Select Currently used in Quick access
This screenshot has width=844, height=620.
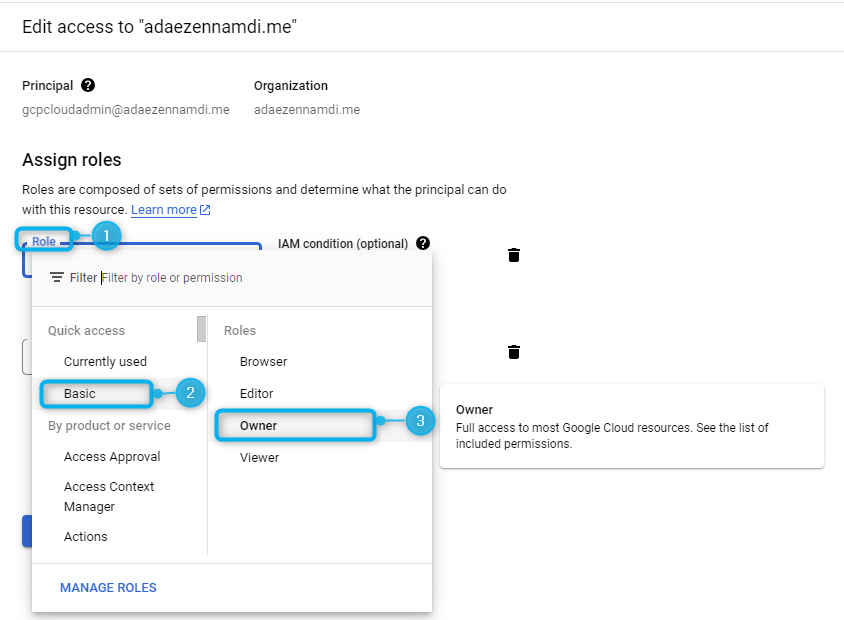105,361
